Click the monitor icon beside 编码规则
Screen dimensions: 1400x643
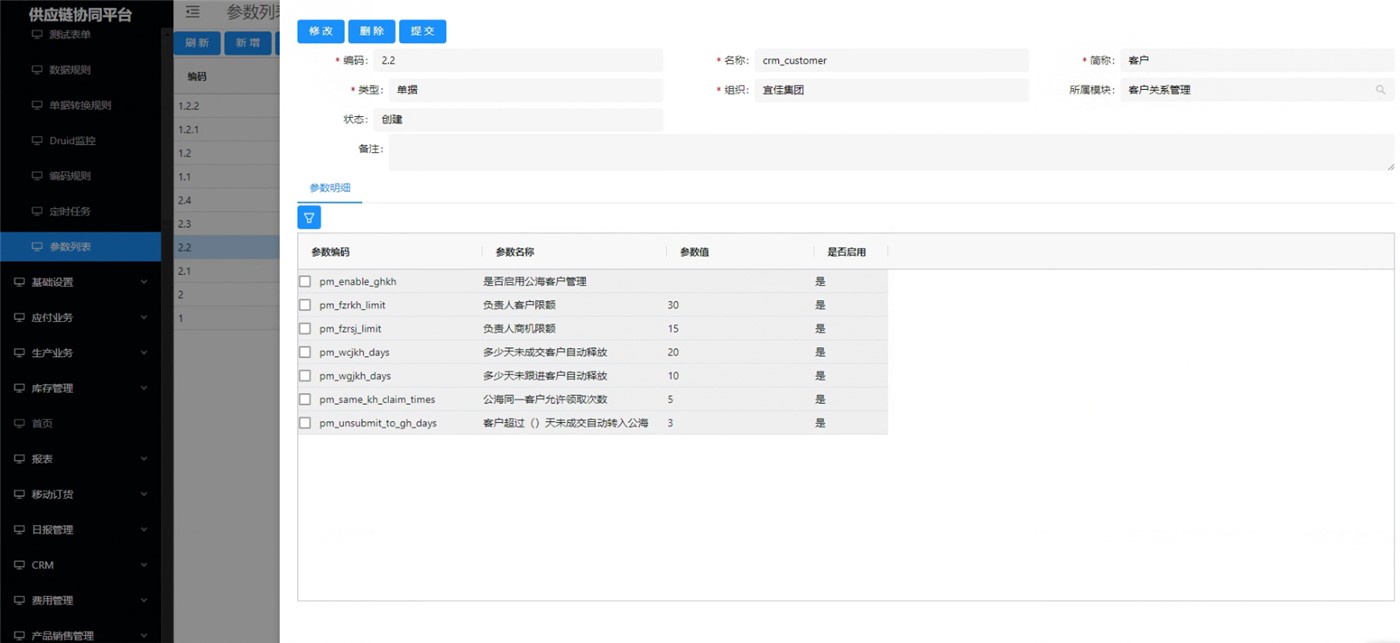(37, 176)
